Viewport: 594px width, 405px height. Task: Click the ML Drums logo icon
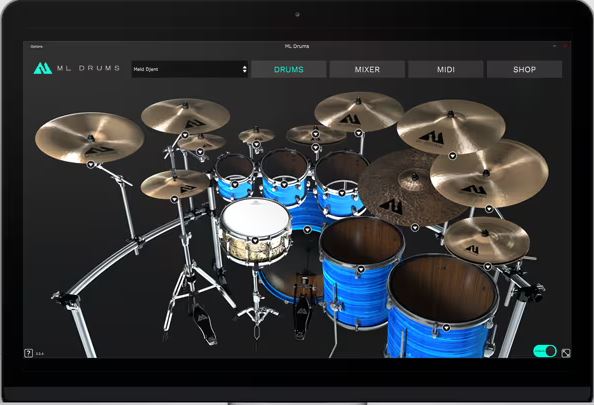pyautogui.click(x=43, y=68)
